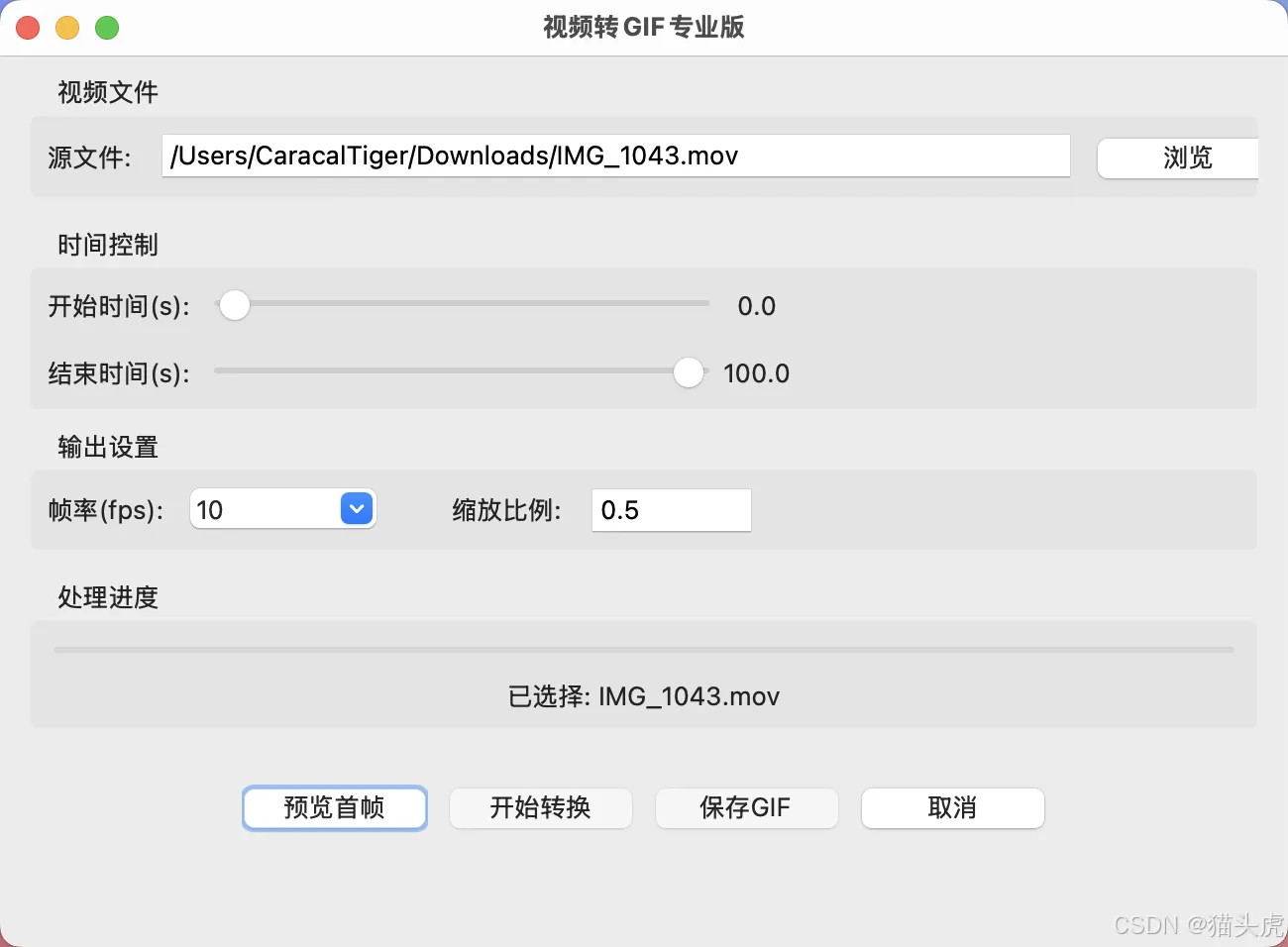Click the 结束时间 slider handle
Image resolution: width=1288 pixels, height=947 pixels.
tap(689, 372)
